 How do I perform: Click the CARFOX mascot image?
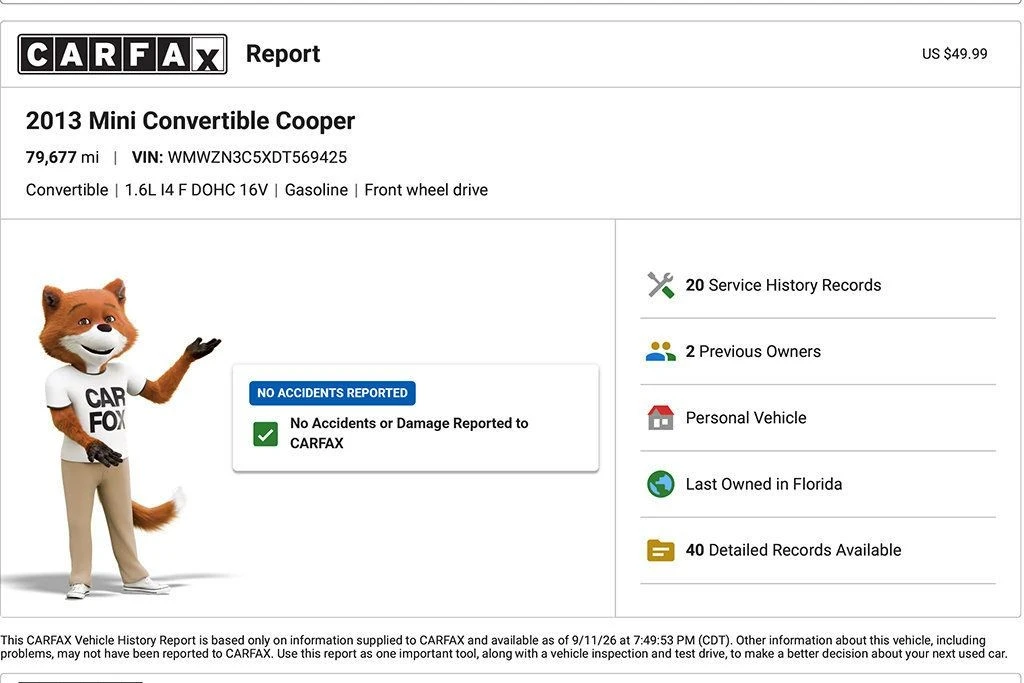(x=121, y=437)
